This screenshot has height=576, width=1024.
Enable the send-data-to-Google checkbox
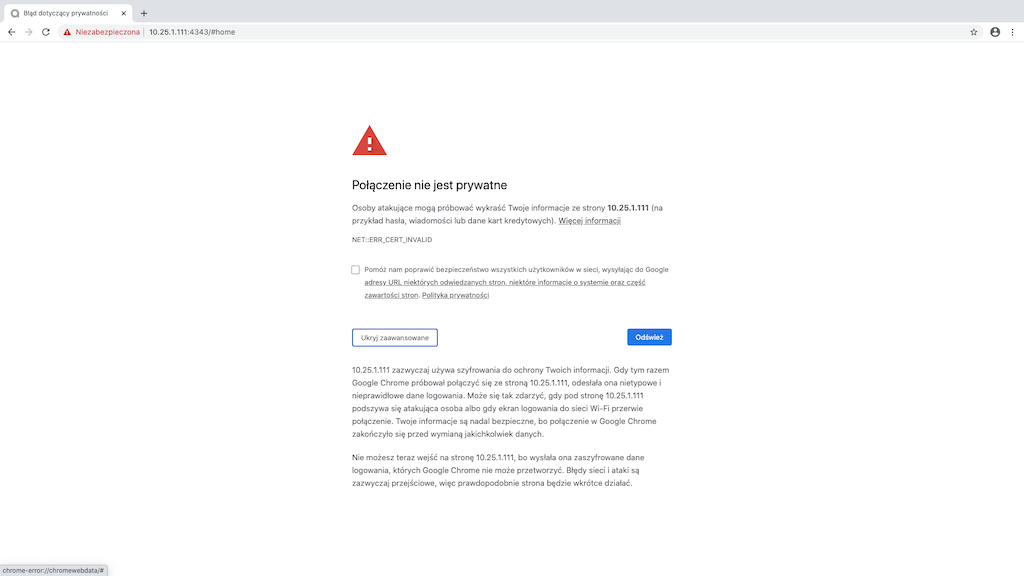point(356,270)
